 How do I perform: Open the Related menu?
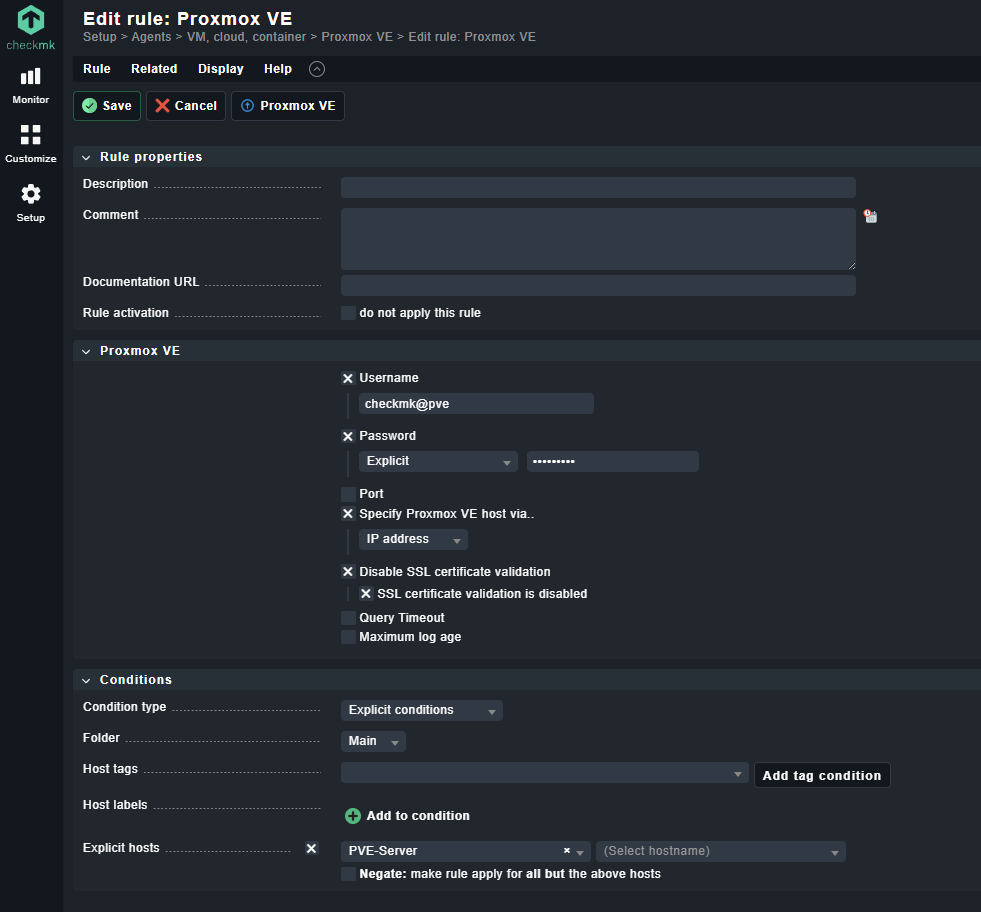point(154,69)
